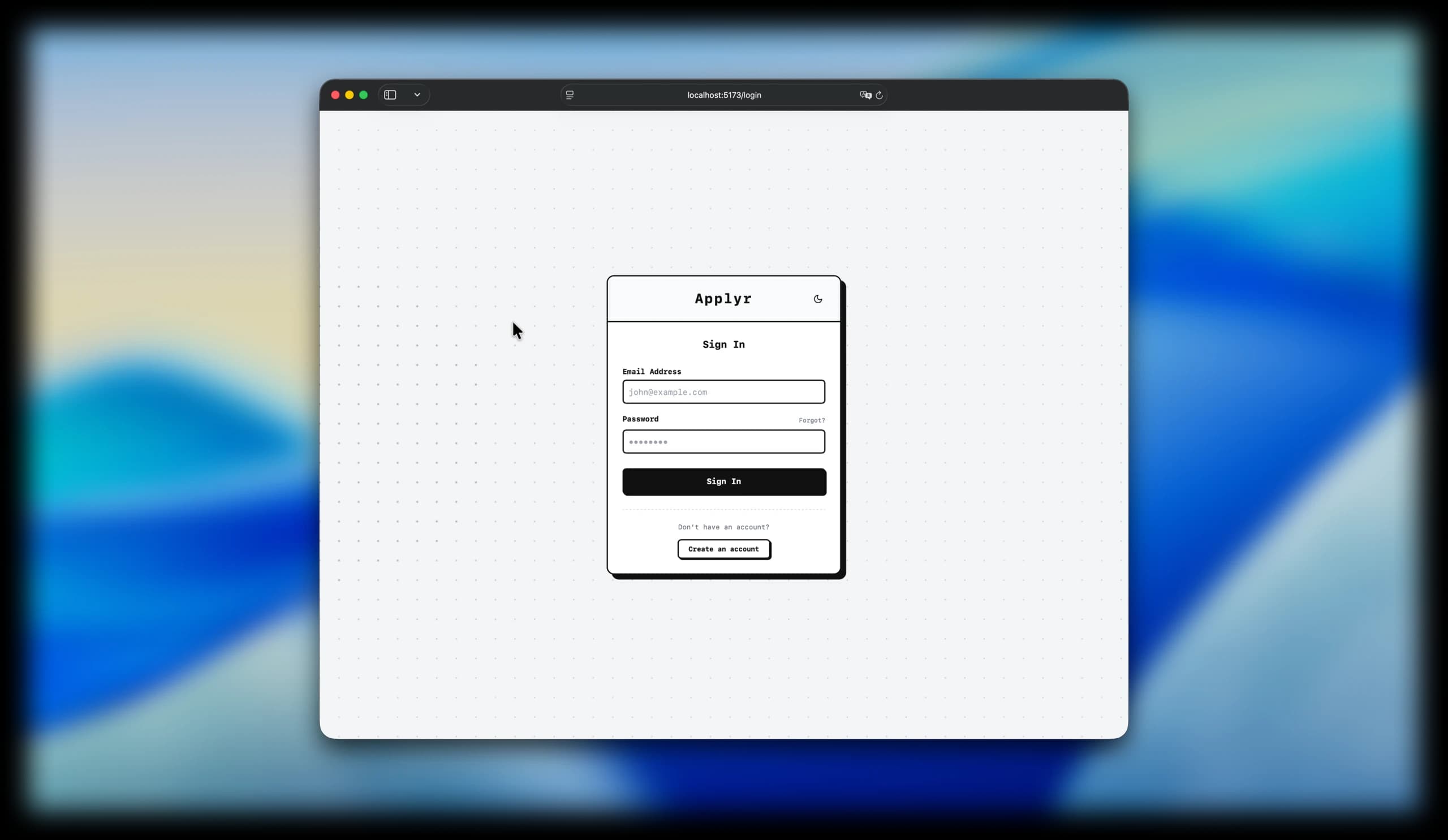The image size is (1448, 840).
Task: Click the Email Address input field
Action: tap(723, 392)
